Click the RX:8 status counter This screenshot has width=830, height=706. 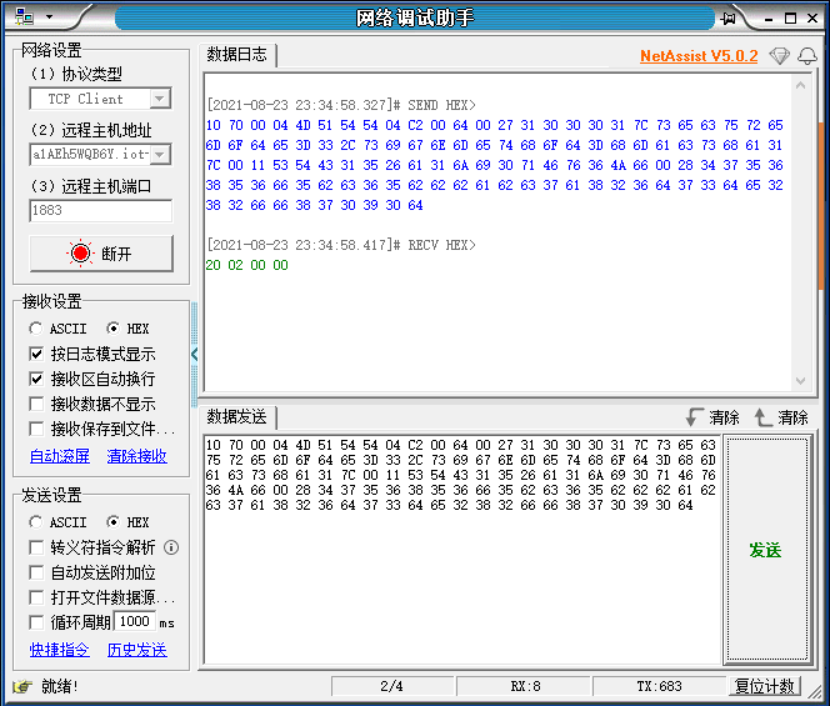tap(524, 686)
